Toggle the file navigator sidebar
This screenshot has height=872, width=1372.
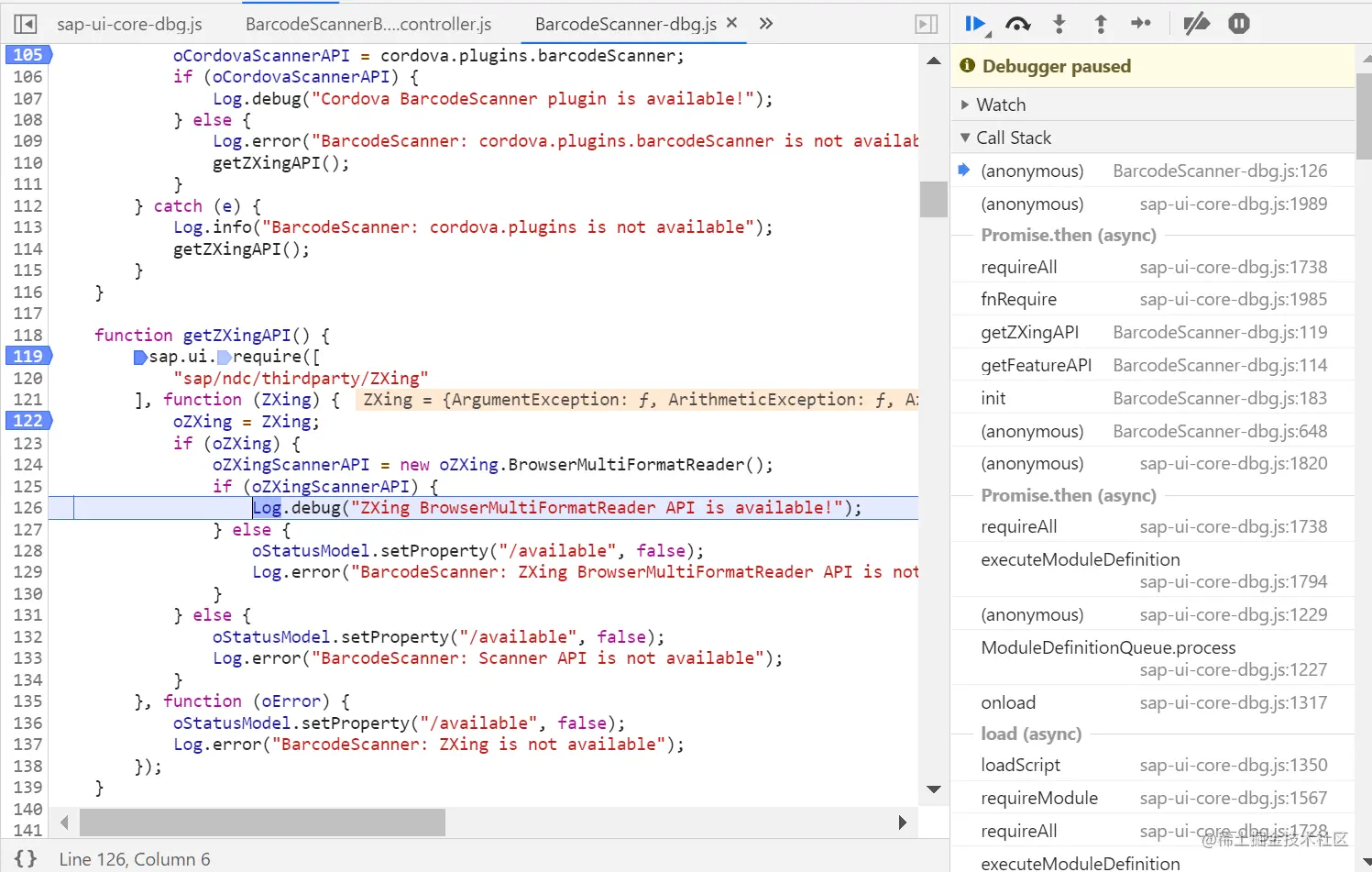[26, 24]
